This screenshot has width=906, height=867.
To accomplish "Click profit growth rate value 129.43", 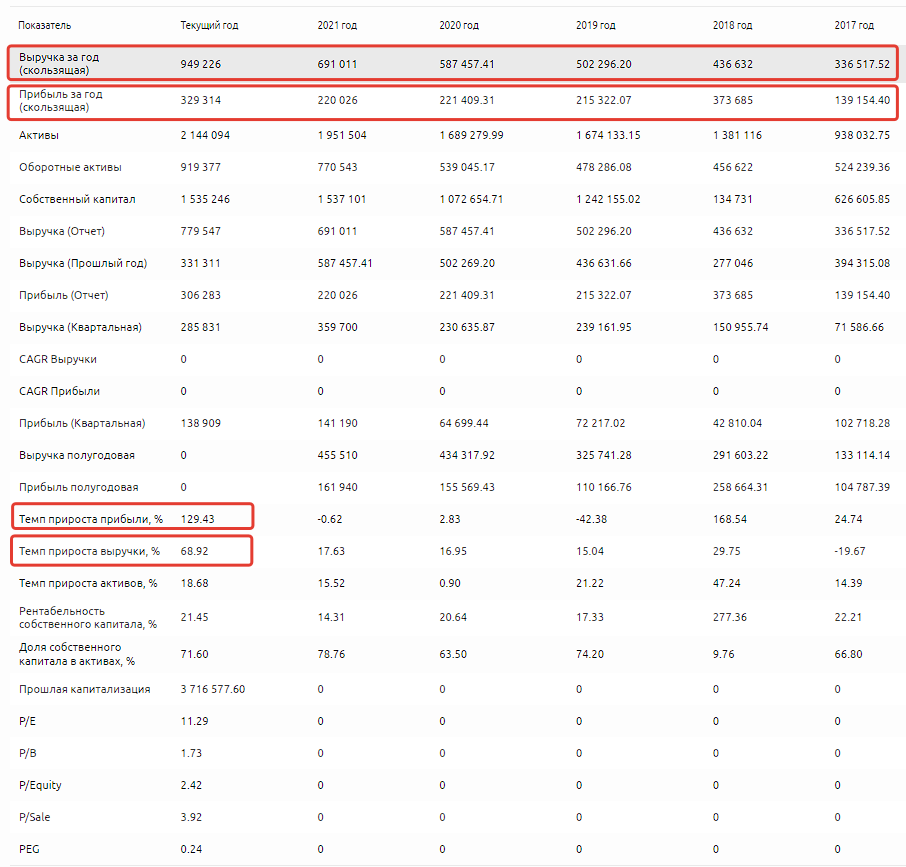I will (197, 519).
